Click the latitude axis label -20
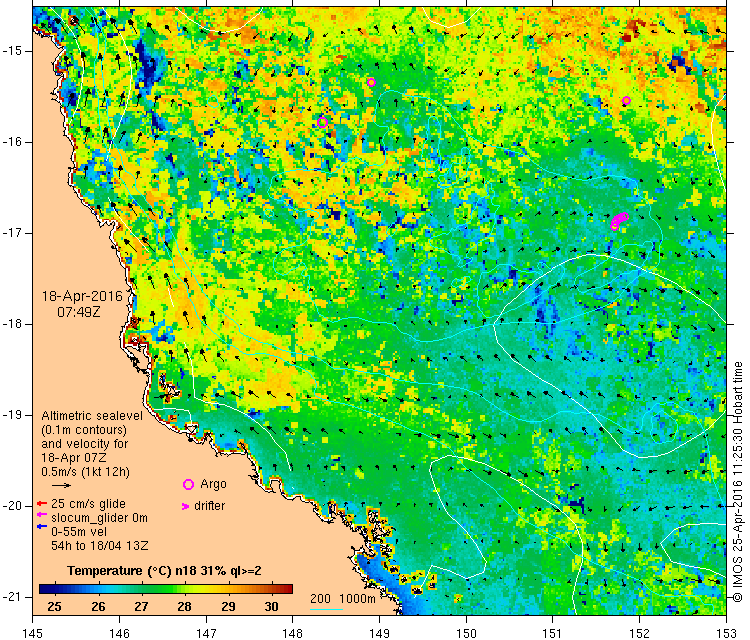 pyautogui.click(x=11, y=506)
